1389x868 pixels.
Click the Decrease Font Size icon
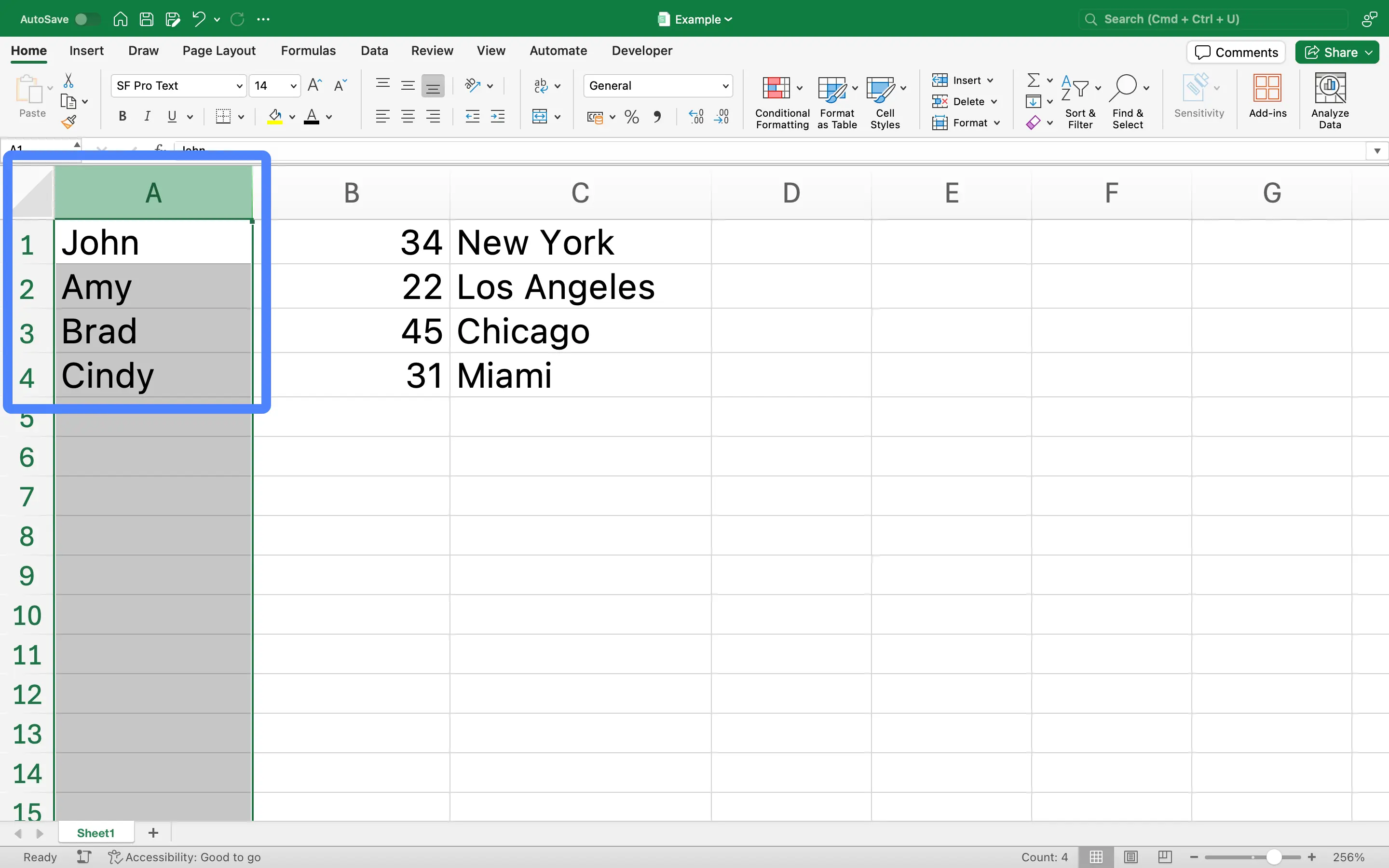pyautogui.click(x=340, y=85)
